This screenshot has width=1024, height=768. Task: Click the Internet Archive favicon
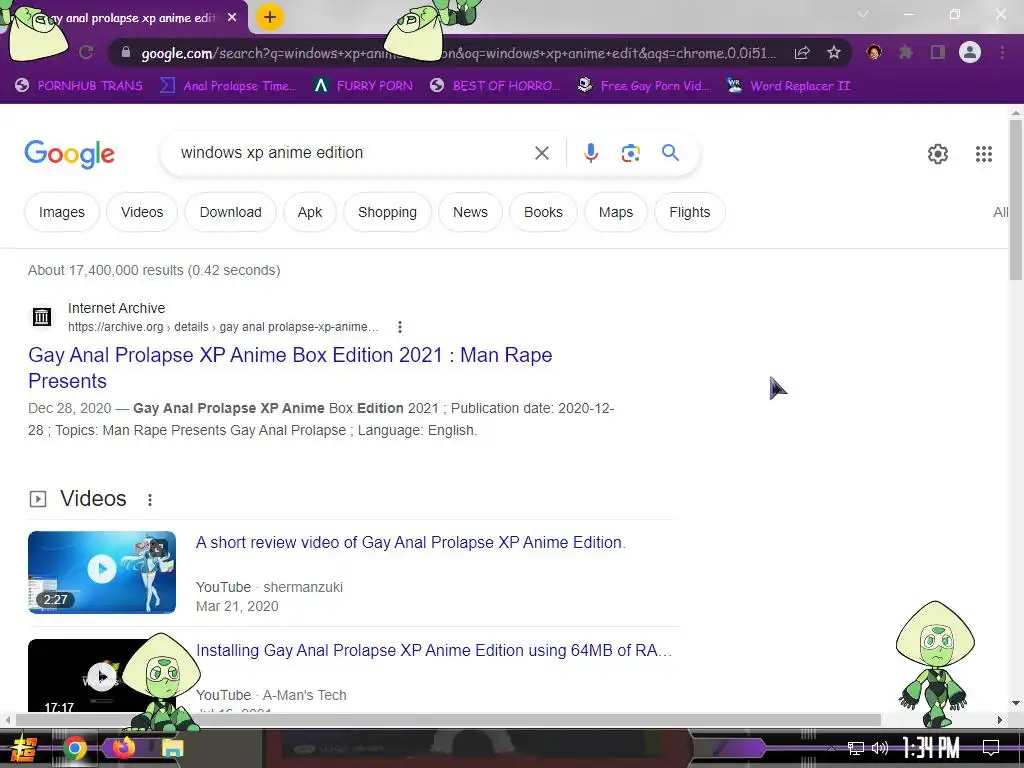(x=42, y=317)
